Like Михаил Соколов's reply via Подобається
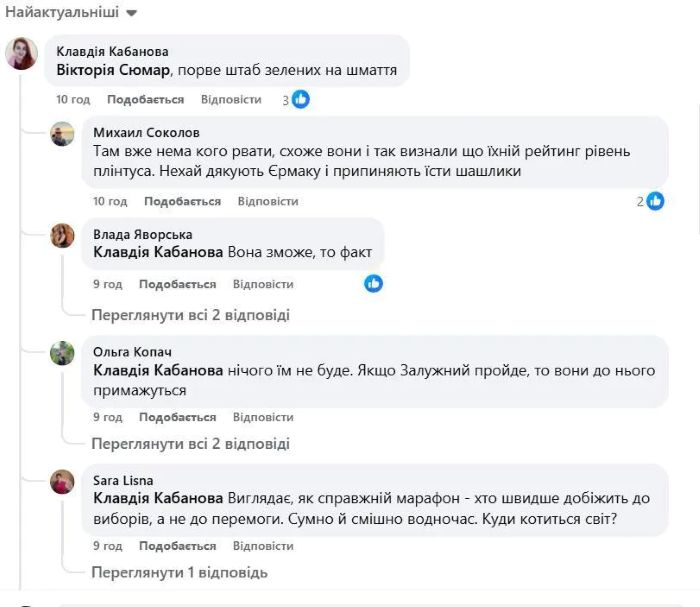The height and width of the screenshot is (607, 700). pos(181,201)
